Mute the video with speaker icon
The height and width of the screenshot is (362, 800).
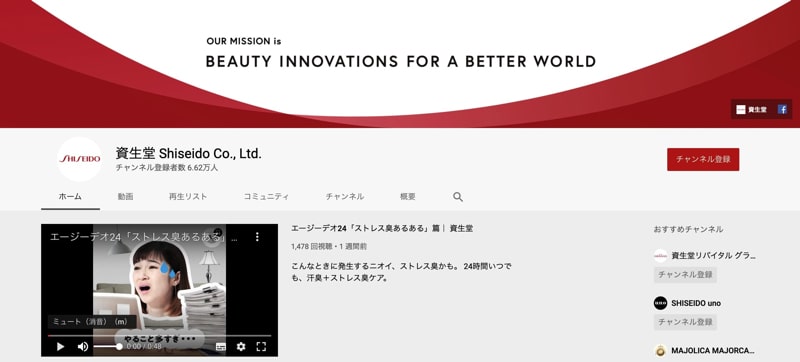coord(83,347)
